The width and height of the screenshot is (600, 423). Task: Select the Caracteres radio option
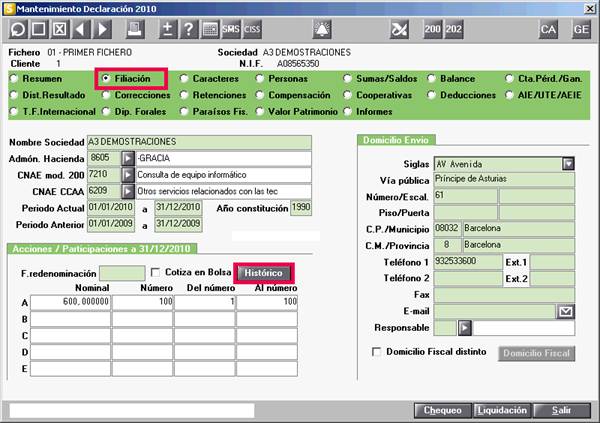(184, 78)
